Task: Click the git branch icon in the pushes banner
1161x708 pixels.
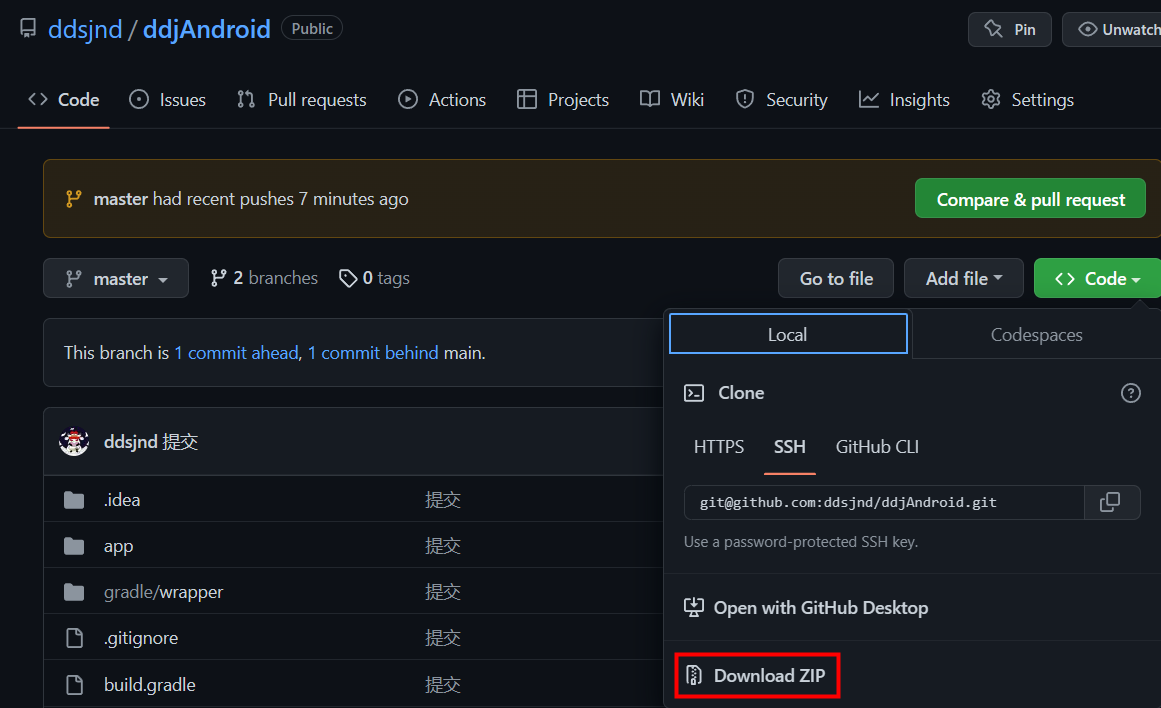Action: (x=73, y=199)
